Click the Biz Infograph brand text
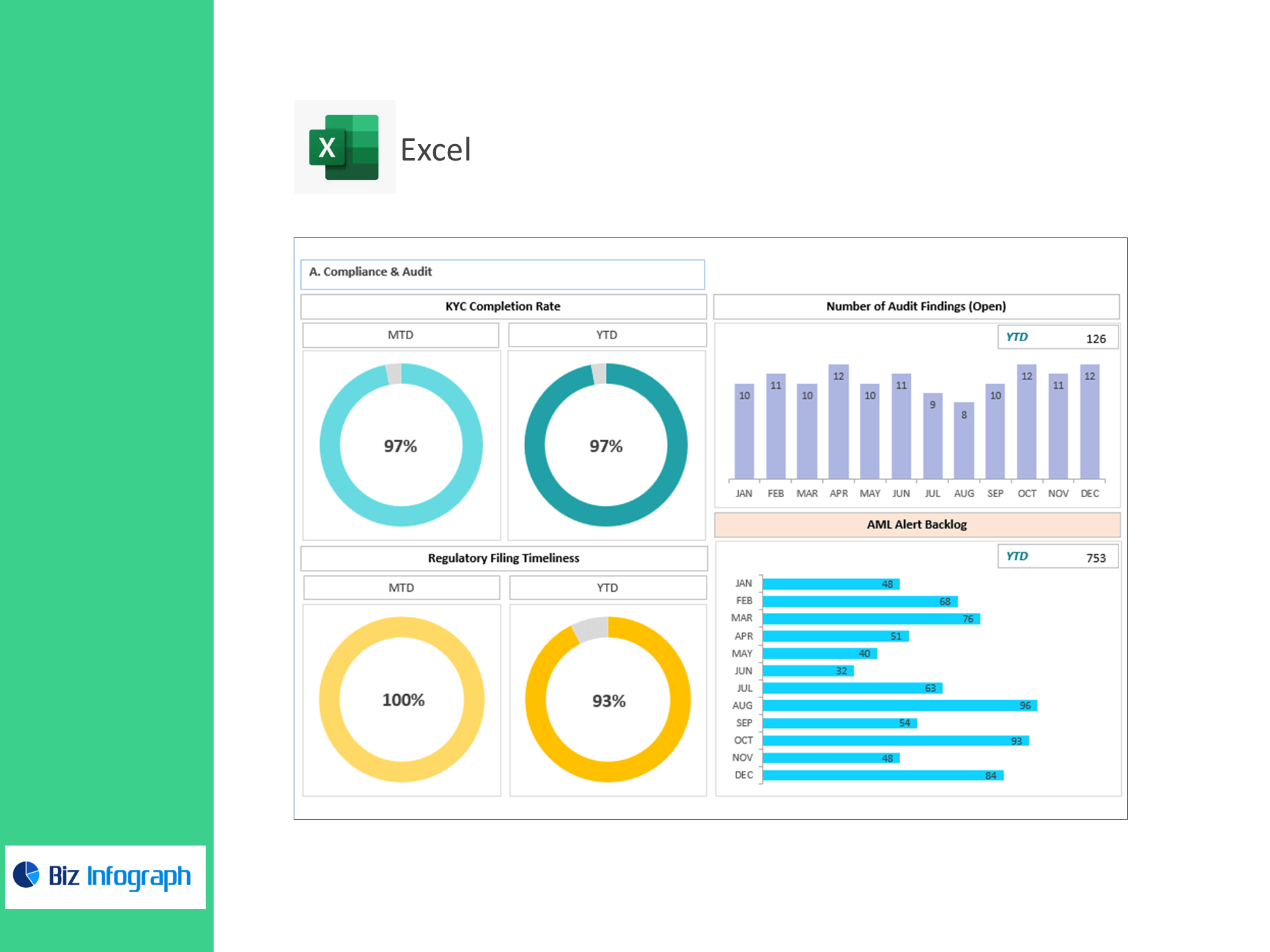 click(x=120, y=876)
